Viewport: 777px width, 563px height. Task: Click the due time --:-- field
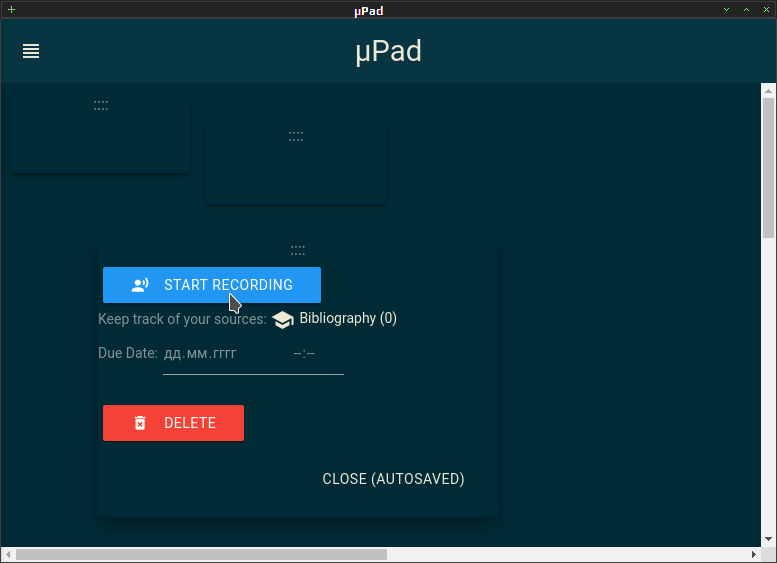pyautogui.click(x=304, y=353)
